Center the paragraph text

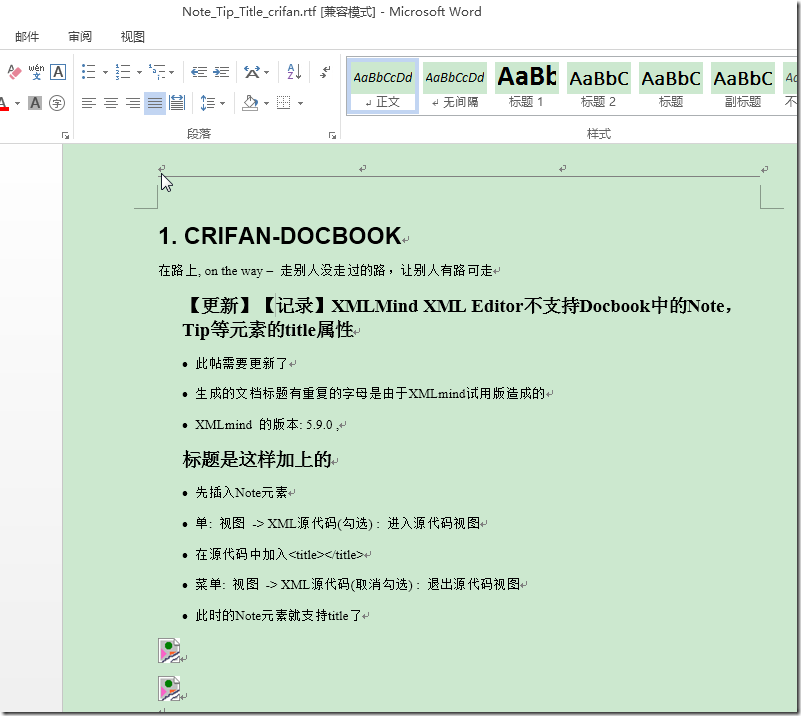[x=111, y=103]
